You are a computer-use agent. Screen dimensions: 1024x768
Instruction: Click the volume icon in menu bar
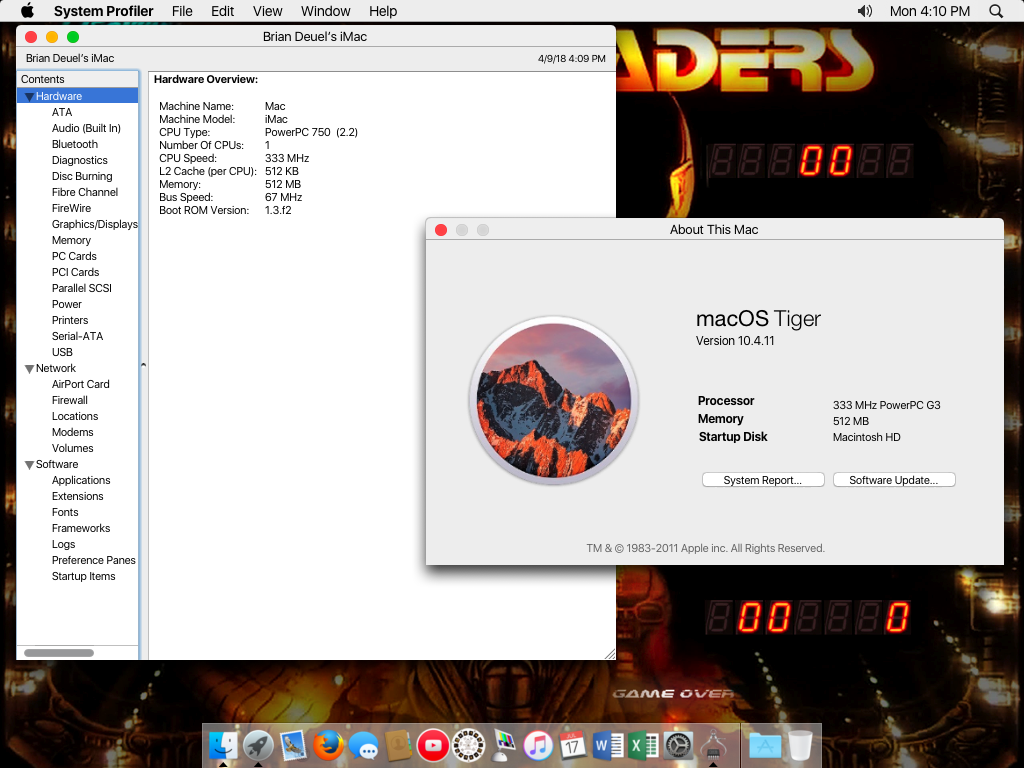(865, 11)
